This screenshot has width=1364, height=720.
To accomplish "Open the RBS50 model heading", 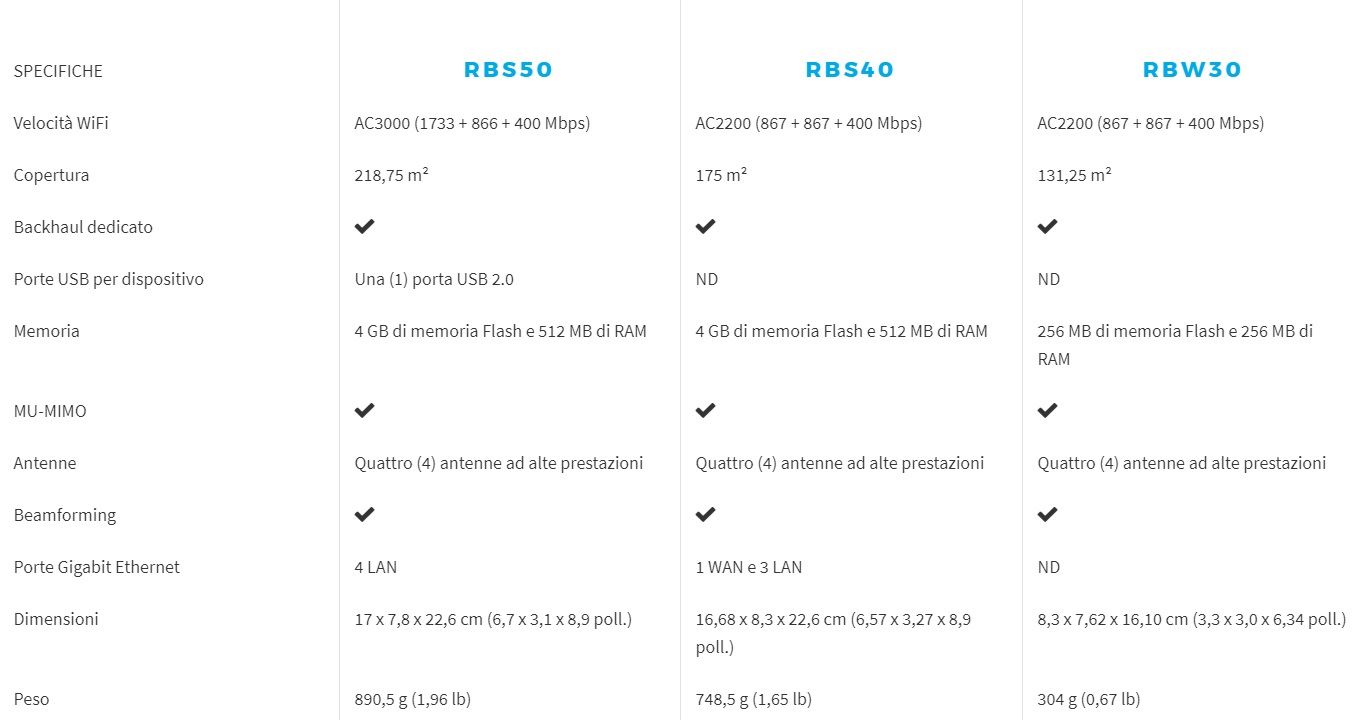I will (509, 70).
